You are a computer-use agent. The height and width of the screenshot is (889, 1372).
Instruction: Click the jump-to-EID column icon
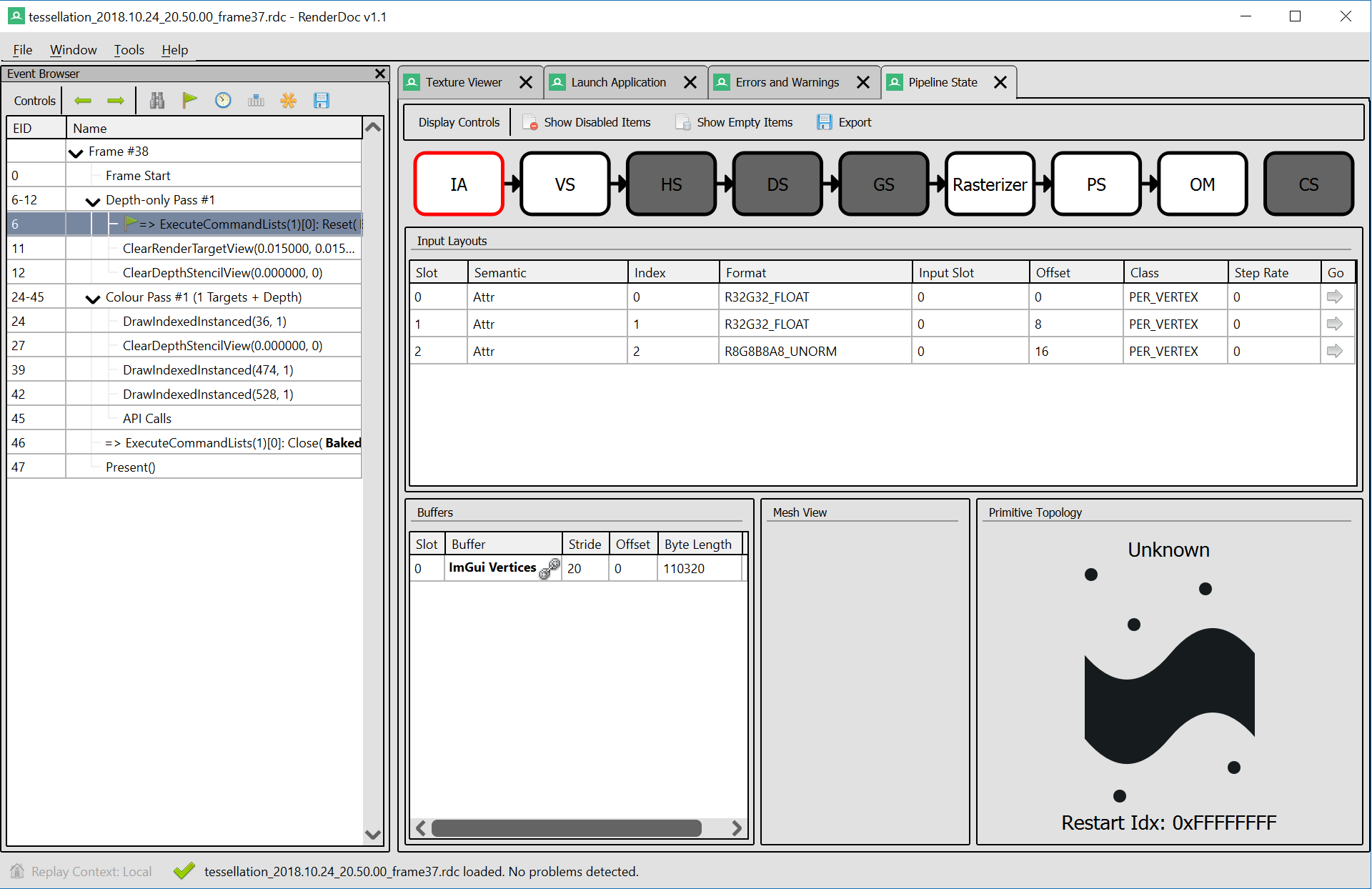click(256, 100)
